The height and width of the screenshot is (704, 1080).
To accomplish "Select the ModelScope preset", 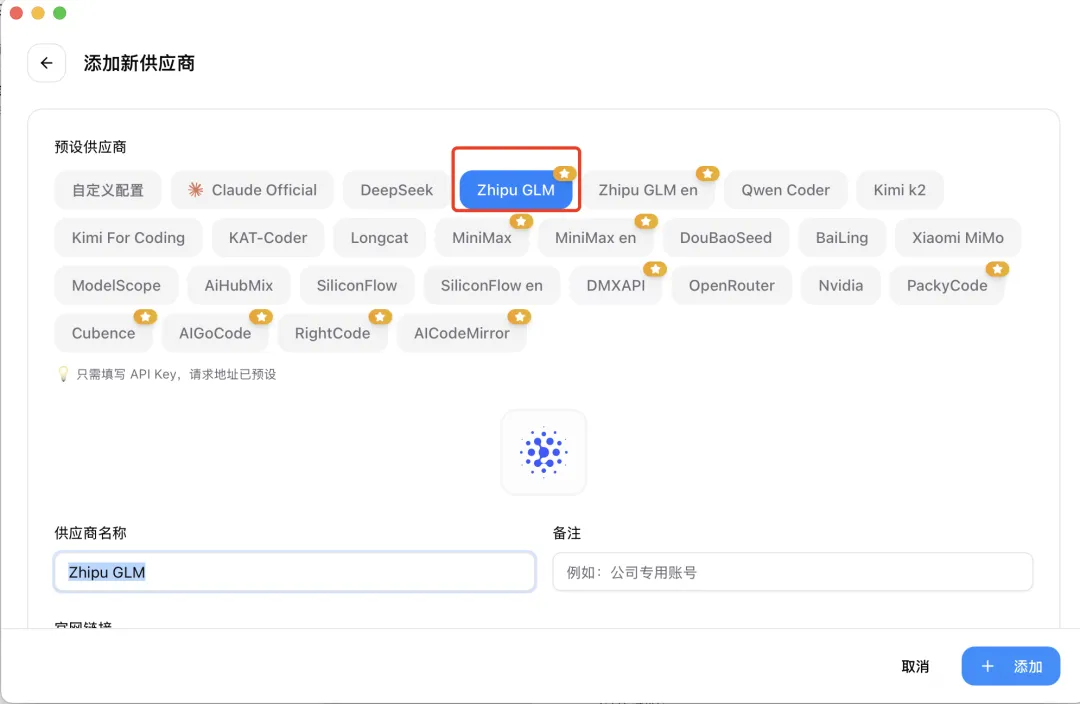I will pos(116,285).
